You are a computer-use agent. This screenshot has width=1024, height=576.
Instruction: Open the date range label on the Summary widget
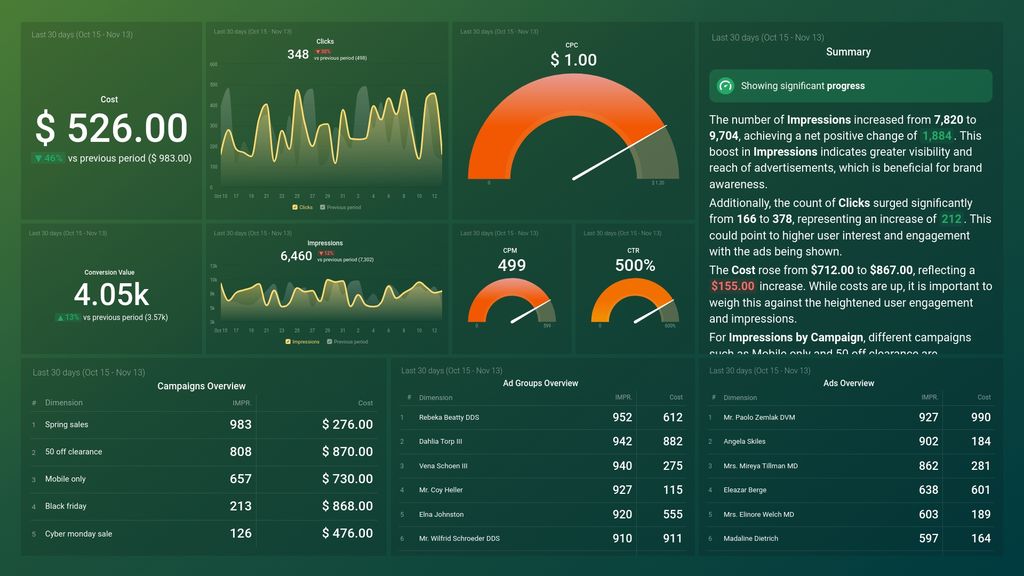[767, 38]
